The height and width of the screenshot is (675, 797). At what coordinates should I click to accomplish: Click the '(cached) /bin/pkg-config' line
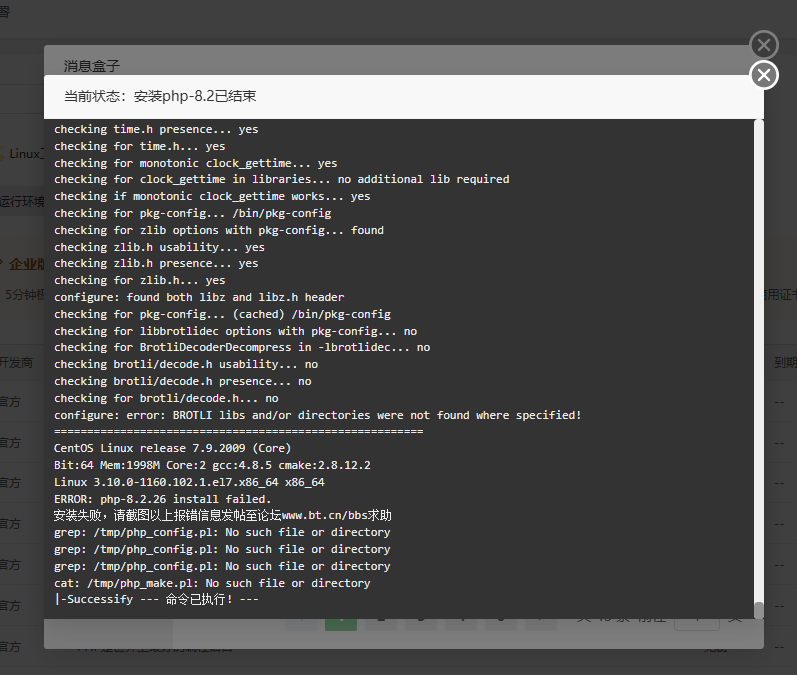point(223,314)
